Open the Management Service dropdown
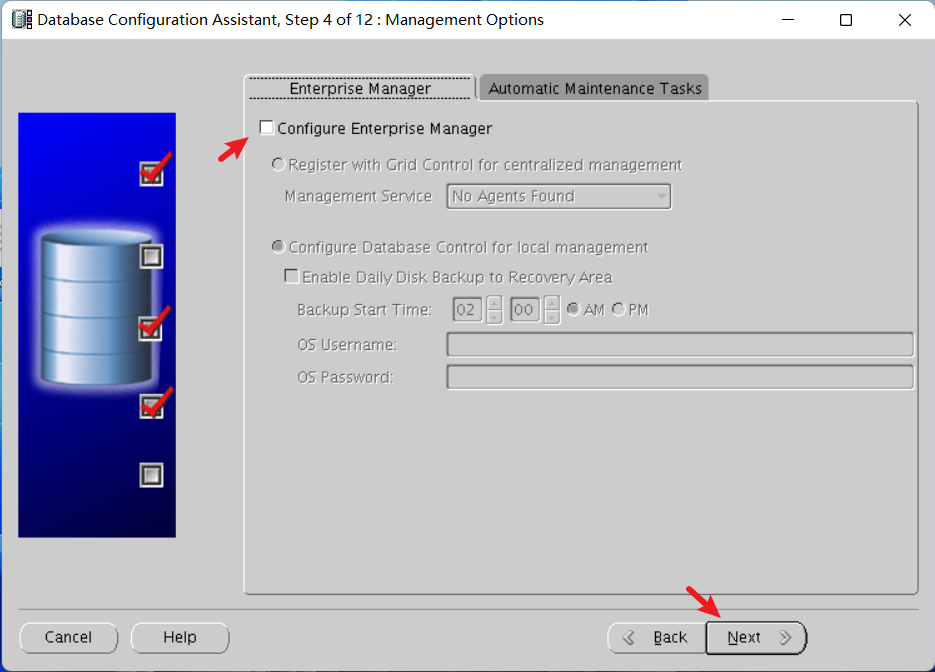The image size is (935, 672). (x=559, y=196)
